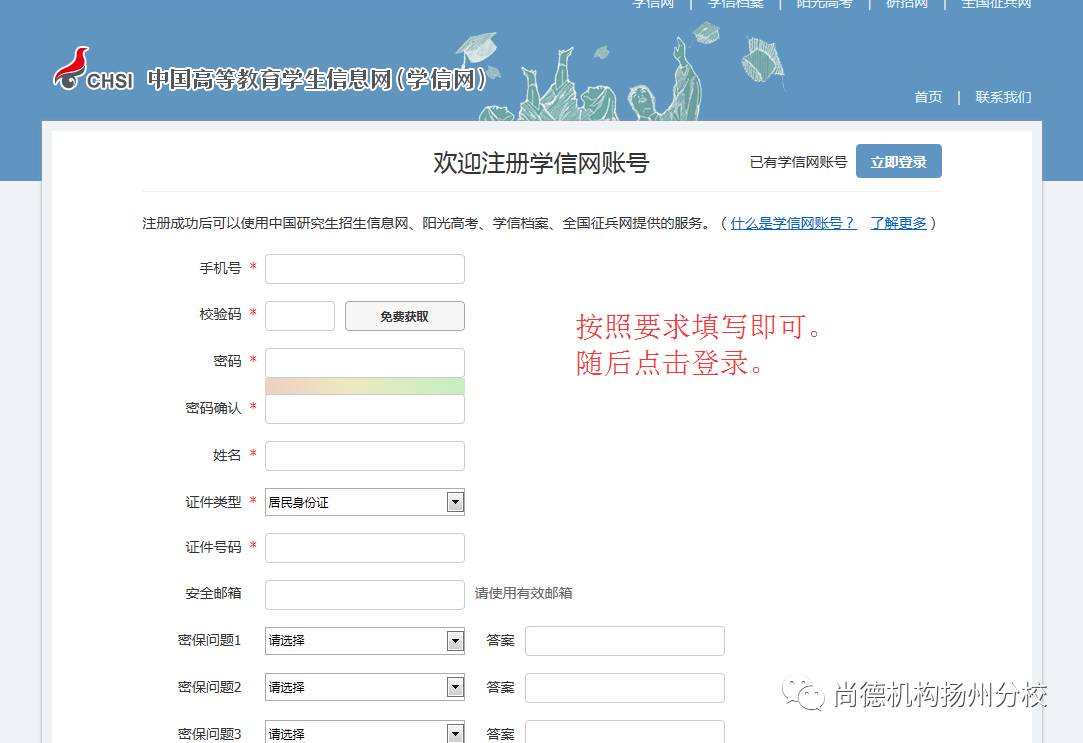Focus the 答案 field for 密保问题3
This screenshot has width=1083, height=743.
(625, 732)
